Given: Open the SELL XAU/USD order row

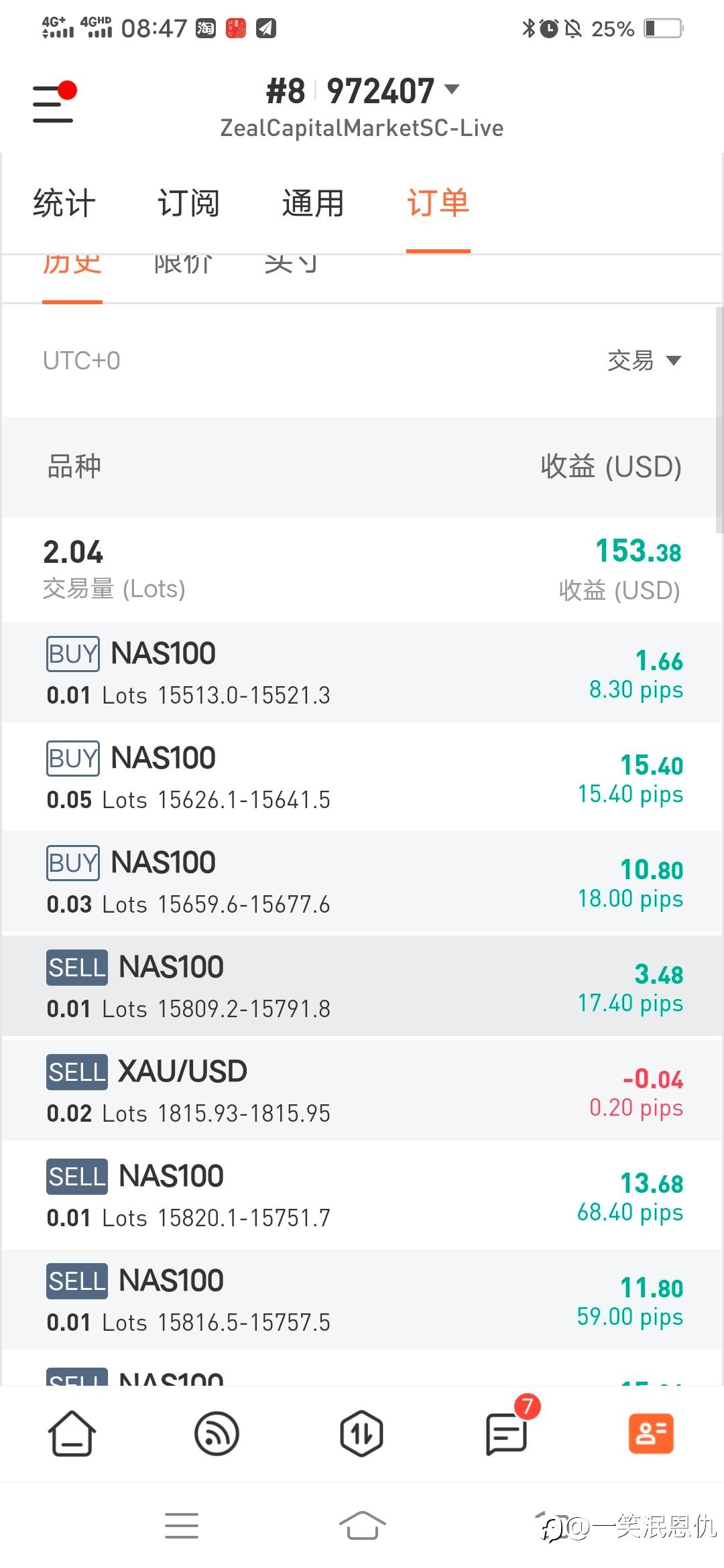Looking at the screenshot, I should 362,1090.
